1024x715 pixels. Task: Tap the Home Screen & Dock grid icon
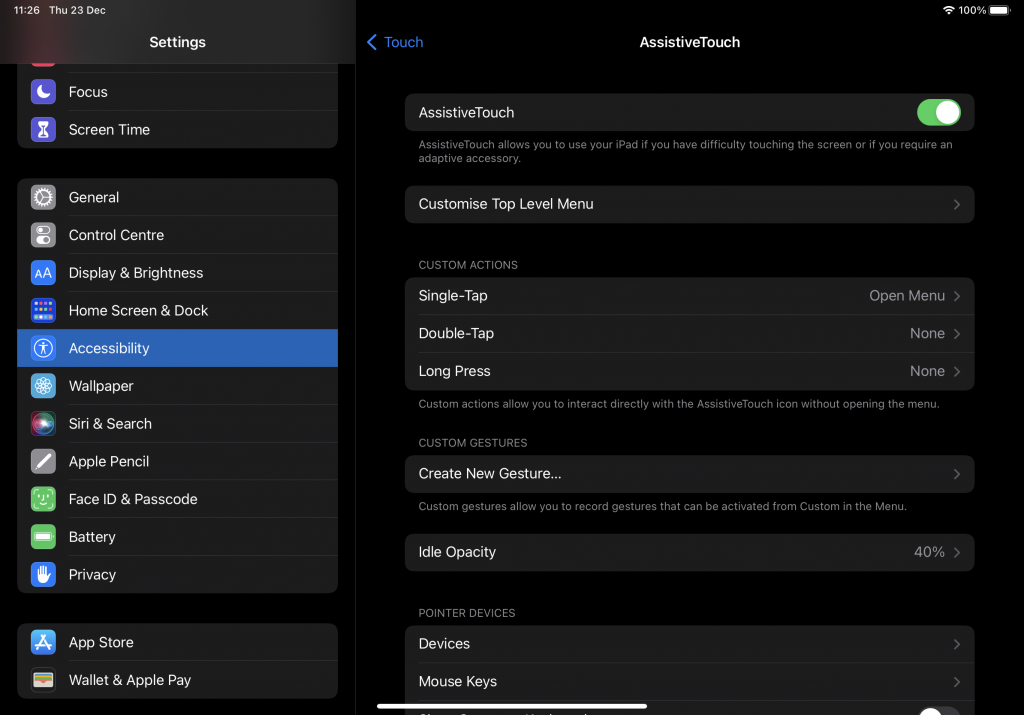click(x=43, y=311)
